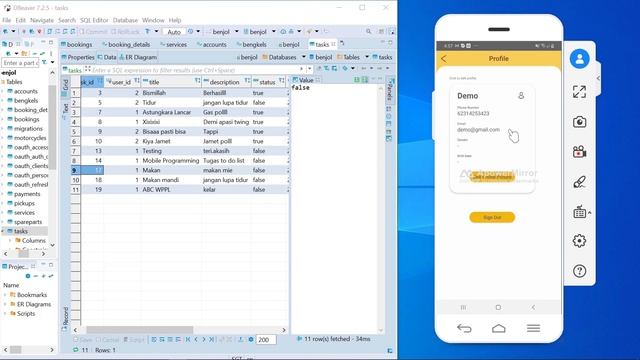Click the Rollback button in toolbar
Viewport: 640px width, 360px height.
pyautogui.click(x=126, y=32)
